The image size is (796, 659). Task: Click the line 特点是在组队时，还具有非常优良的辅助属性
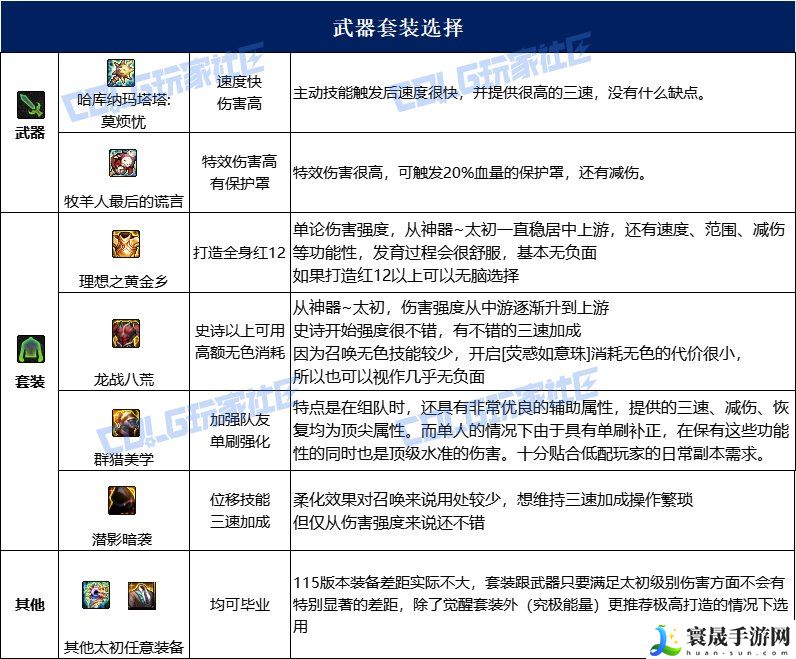tap(541, 407)
